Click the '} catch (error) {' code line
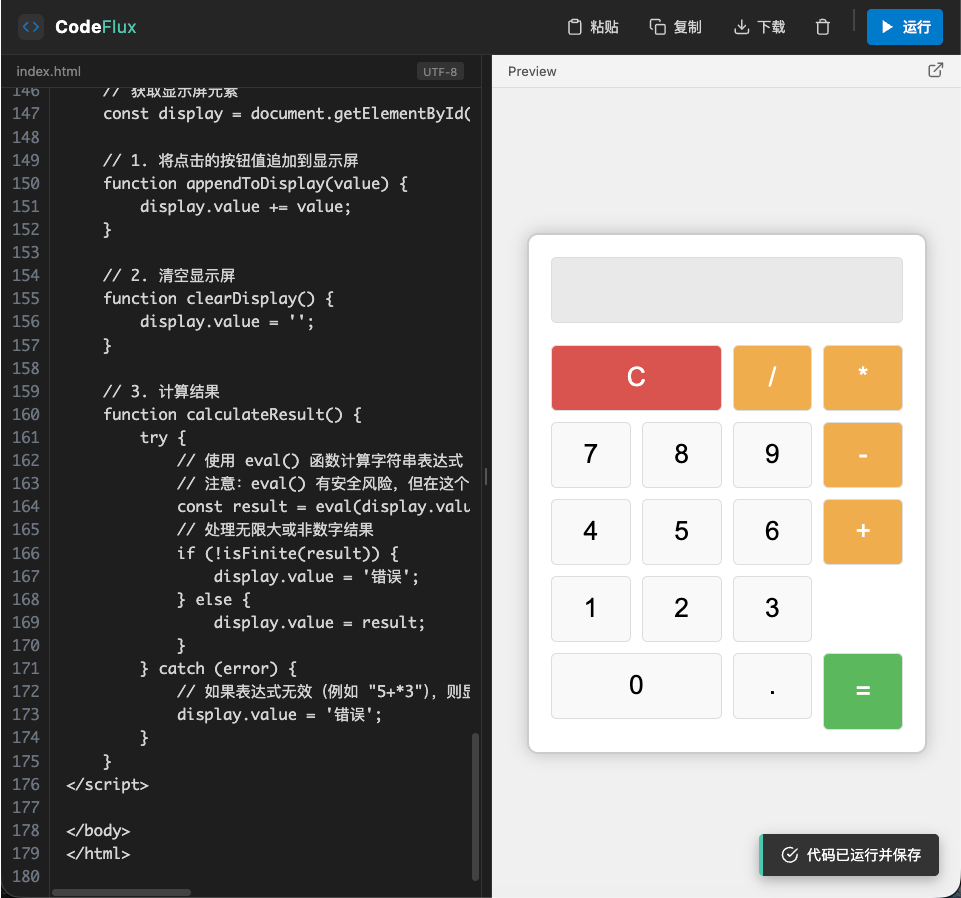The width and height of the screenshot is (961, 898). point(218,668)
